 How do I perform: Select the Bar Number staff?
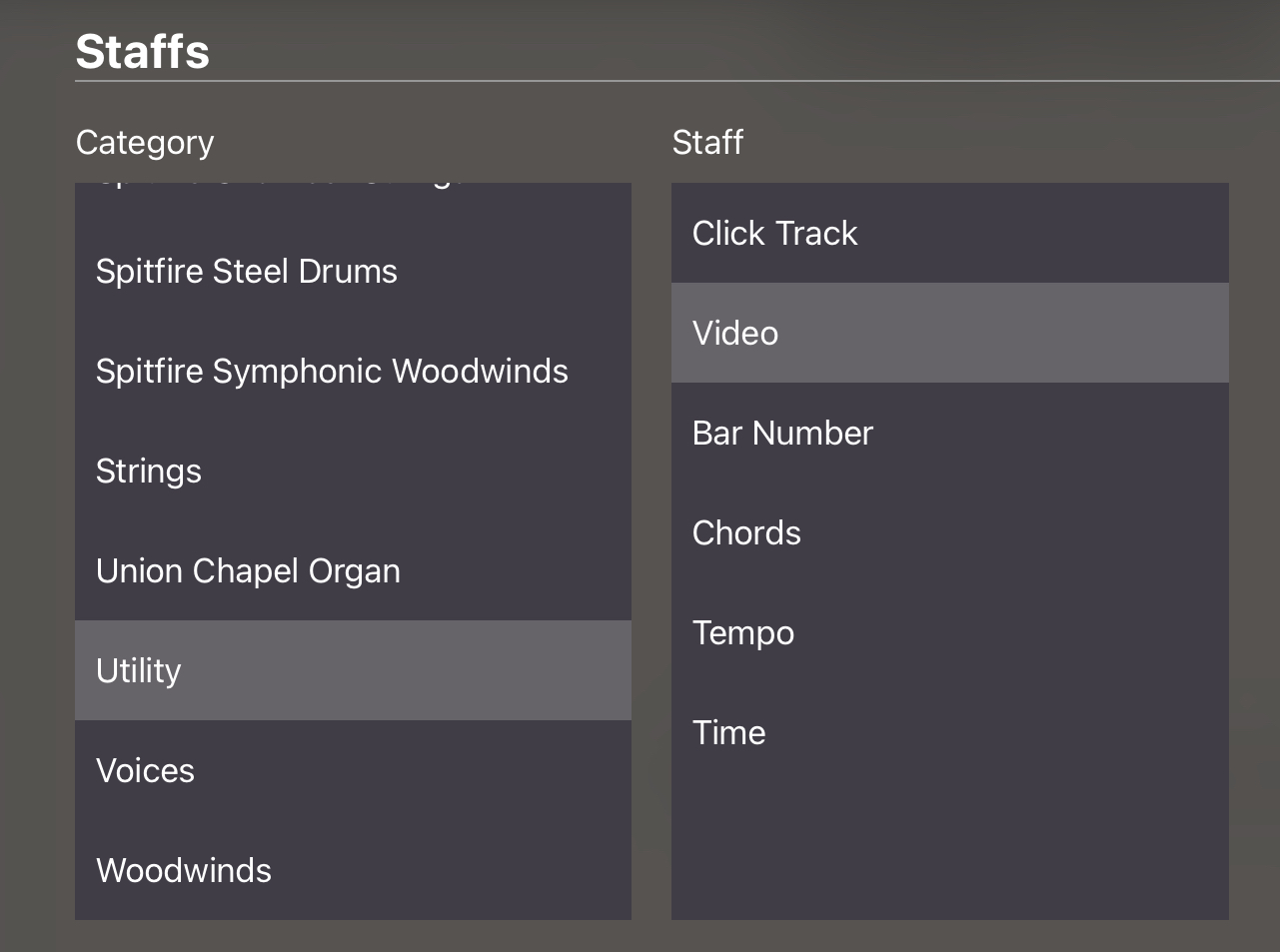pyautogui.click(x=950, y=433)
